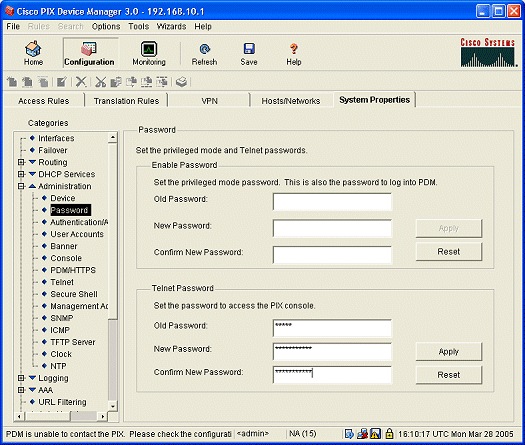Screen dimensions: 525x445
Task: Select User Accounts in the tree
Action: click(77, 234)
